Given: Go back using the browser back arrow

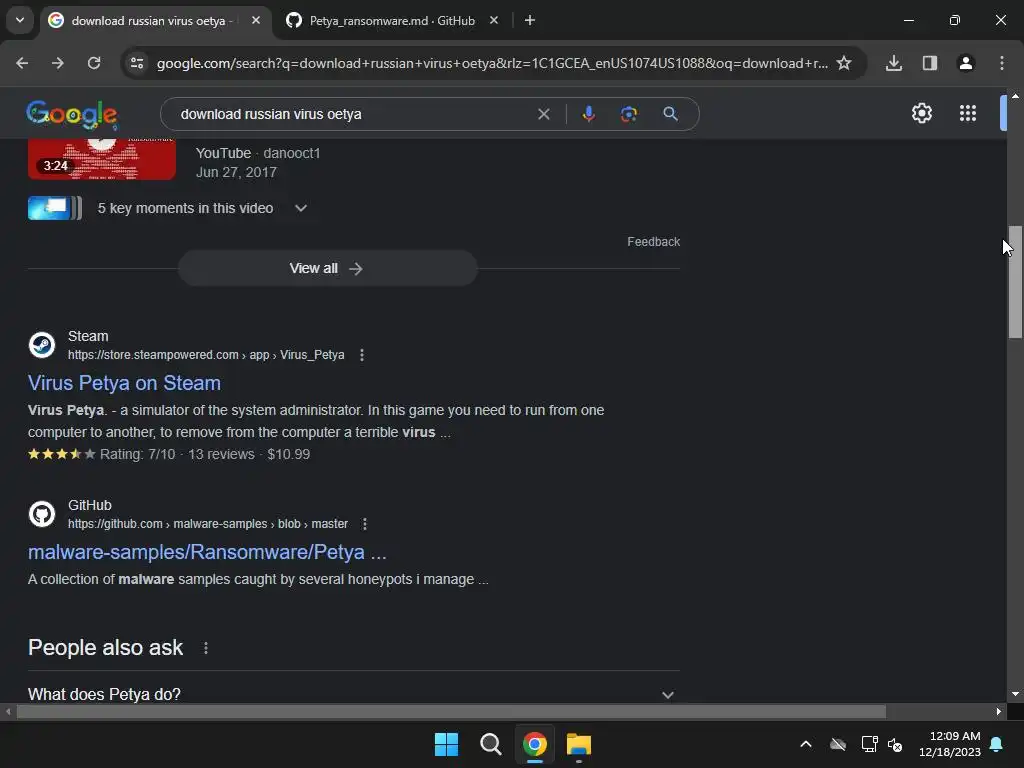Looking at the screenshot, I should click(22, 63).
